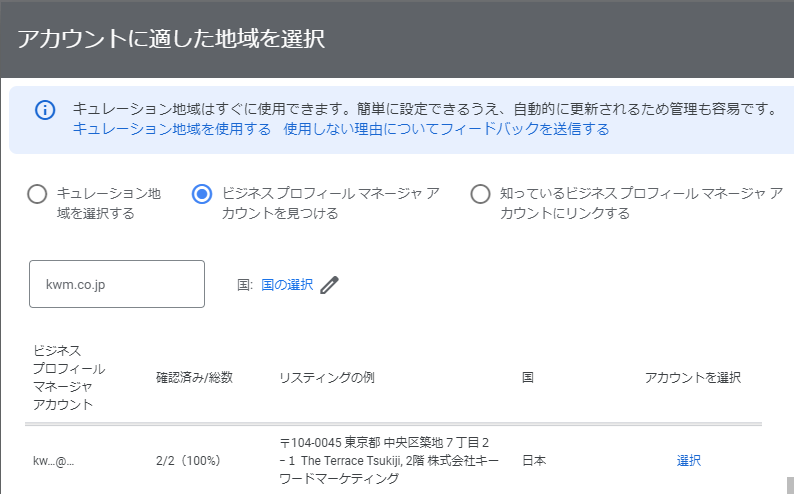Click the ビジネス プロフィール マネージャ アカウント header
This screenshot has height=494, width=794.
click(69, 378)
